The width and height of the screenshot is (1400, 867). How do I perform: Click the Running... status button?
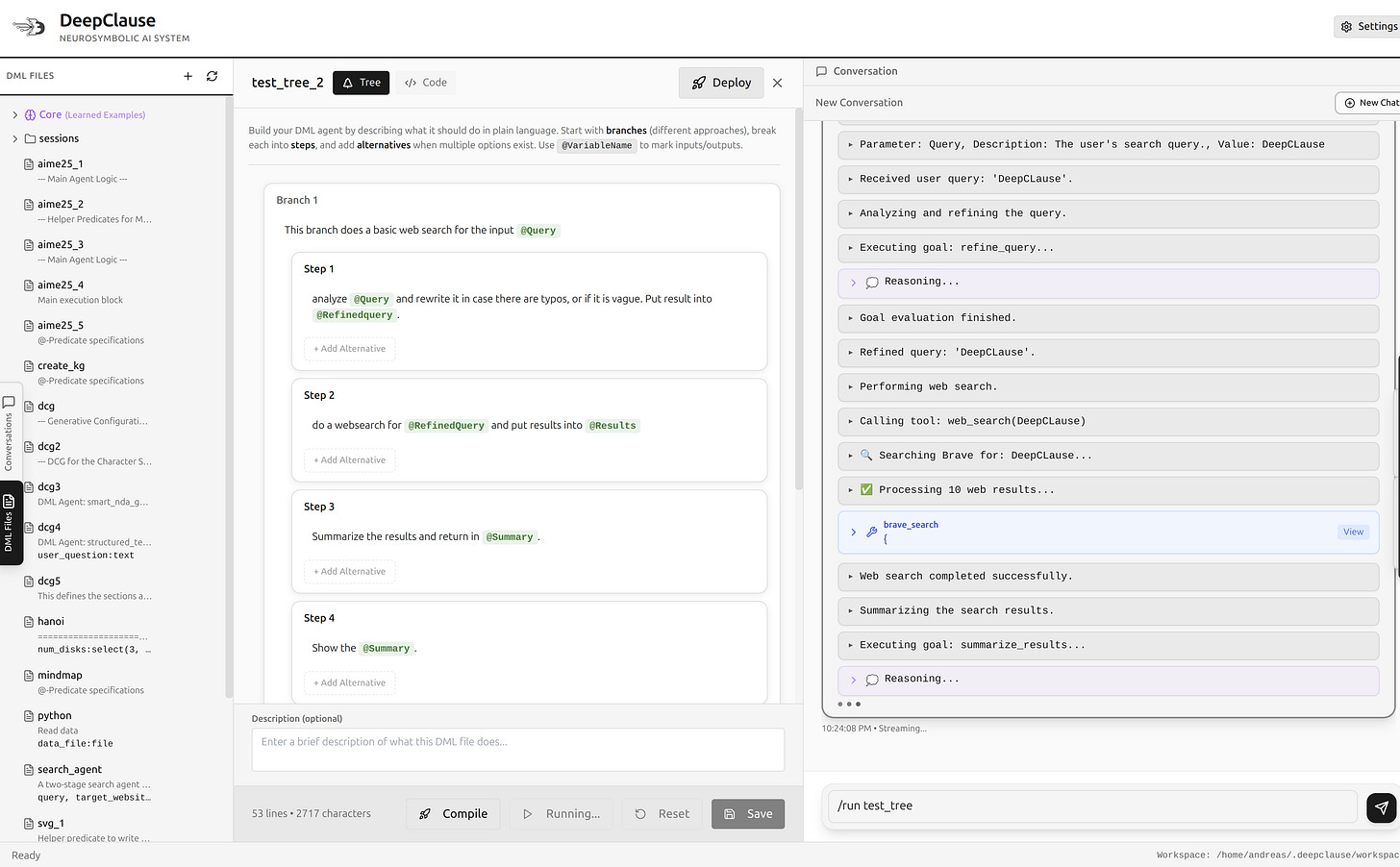[562, 814]
